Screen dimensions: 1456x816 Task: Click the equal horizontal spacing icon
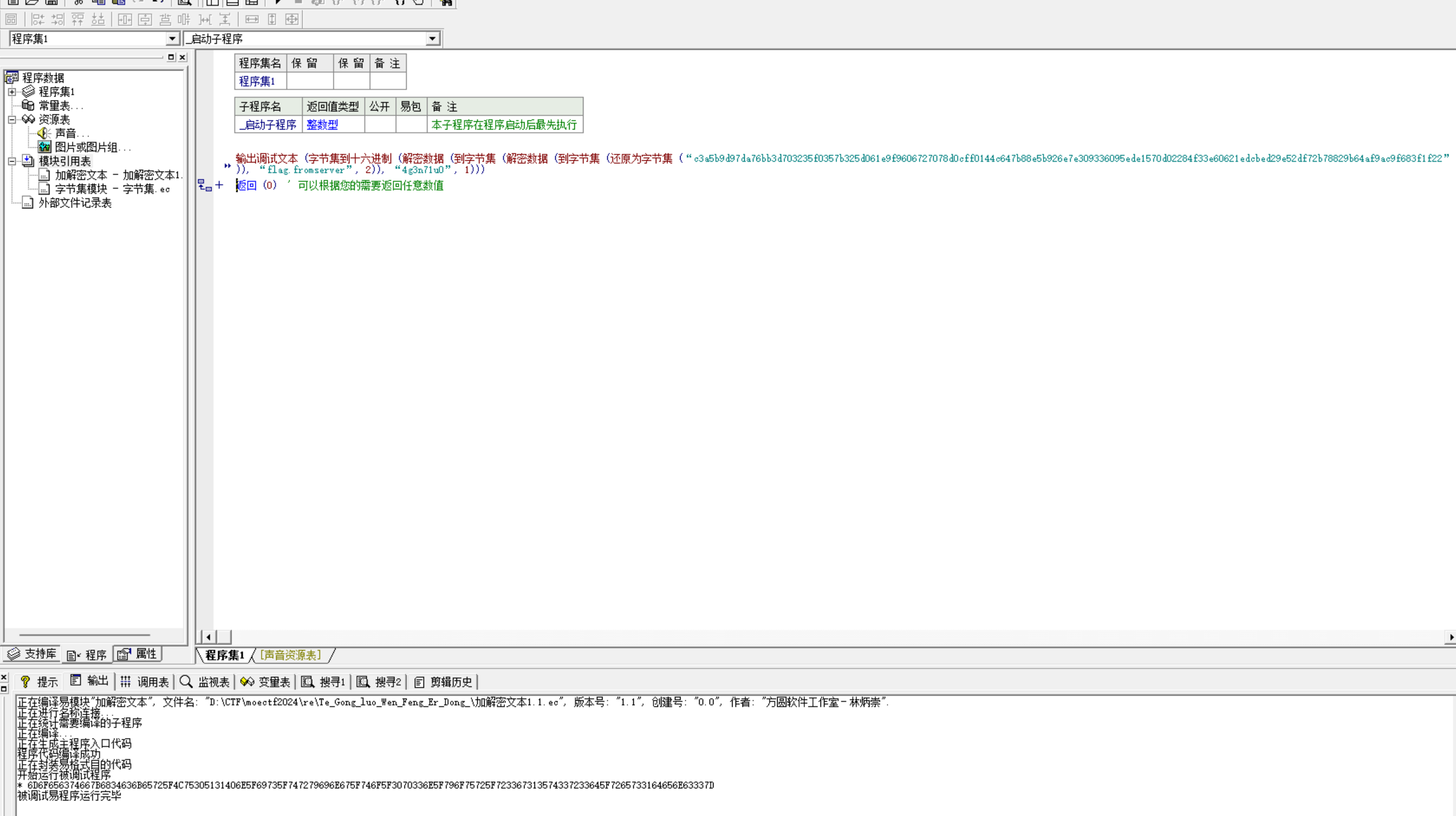pyautogui.click(x=205, y=20)
